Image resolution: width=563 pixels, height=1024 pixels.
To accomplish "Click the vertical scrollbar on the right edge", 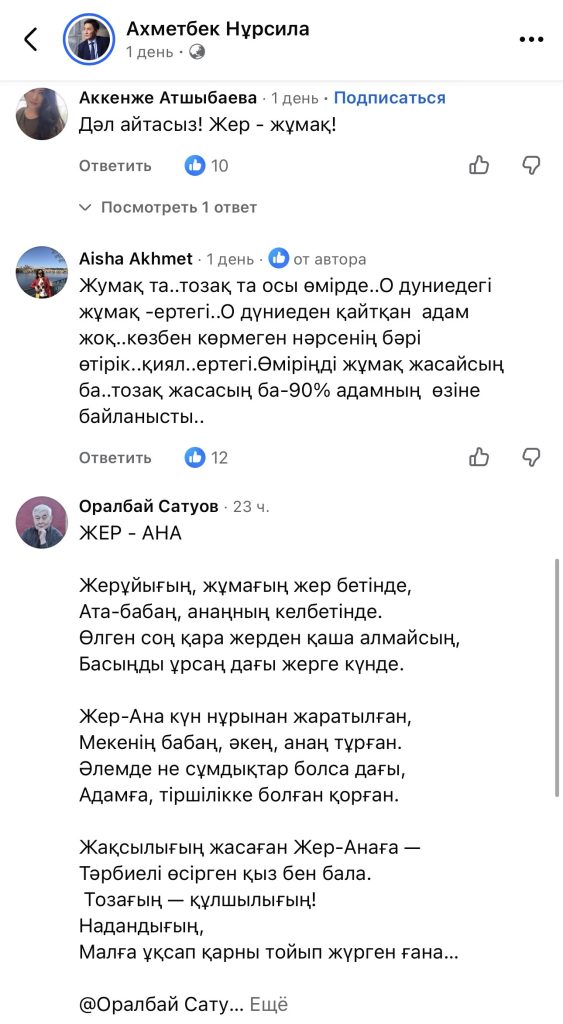I will coord(556,677).
